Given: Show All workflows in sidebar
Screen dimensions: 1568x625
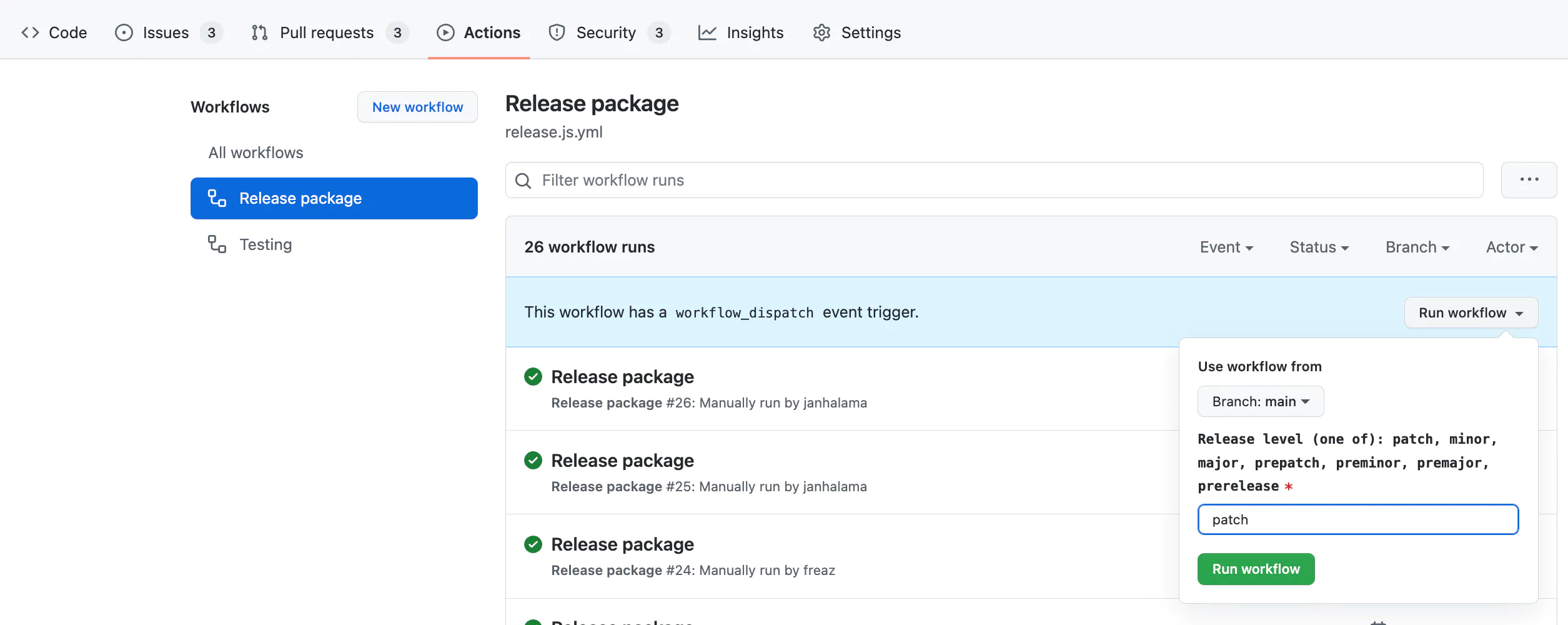Looking at the screenshot, I should pyautogui.click(x=256, y=152).
